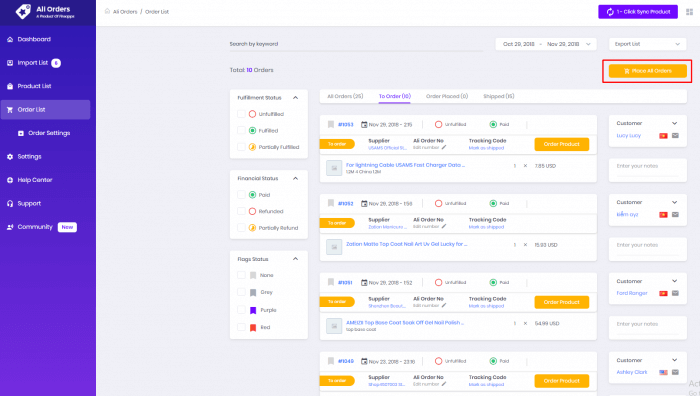Screen dimensions: 700x396
Task: Click Place All Orders button
Action: coord(648,71)
